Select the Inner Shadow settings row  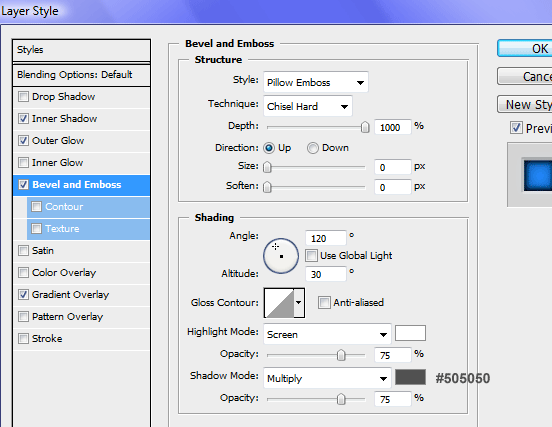81,119
